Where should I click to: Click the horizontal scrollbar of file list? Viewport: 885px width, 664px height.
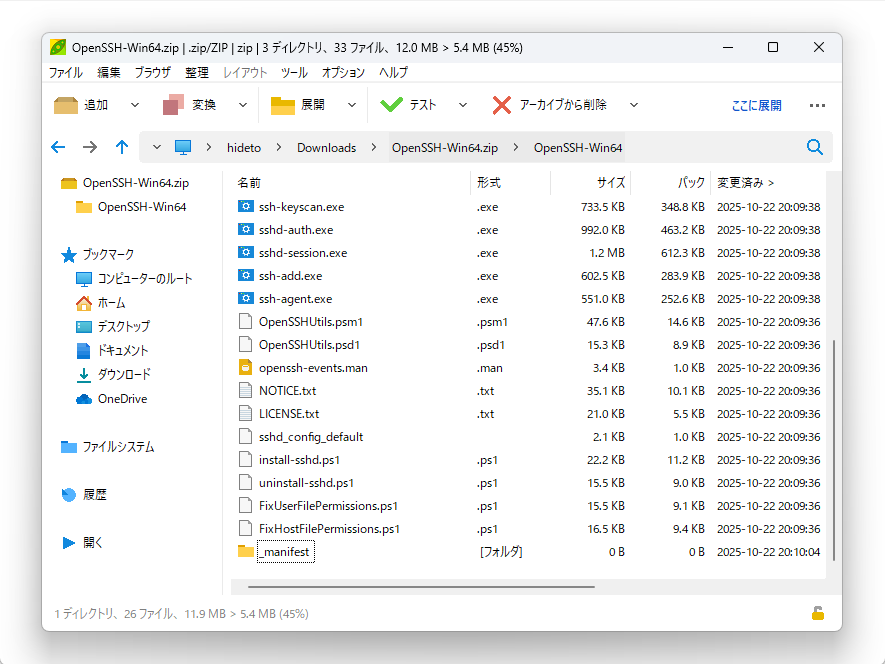421,587
